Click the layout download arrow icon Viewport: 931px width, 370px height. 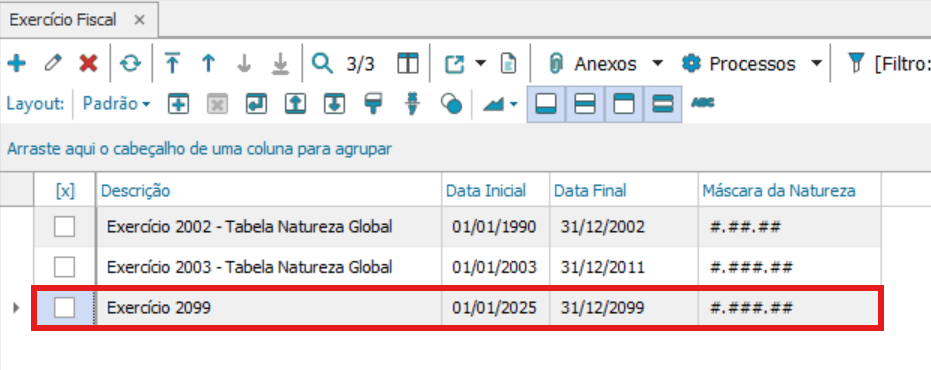(334, 104)
